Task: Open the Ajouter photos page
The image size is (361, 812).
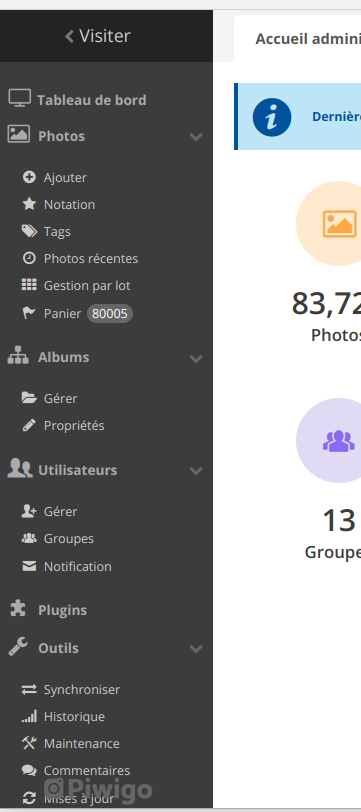Action: tap(65, 177)
